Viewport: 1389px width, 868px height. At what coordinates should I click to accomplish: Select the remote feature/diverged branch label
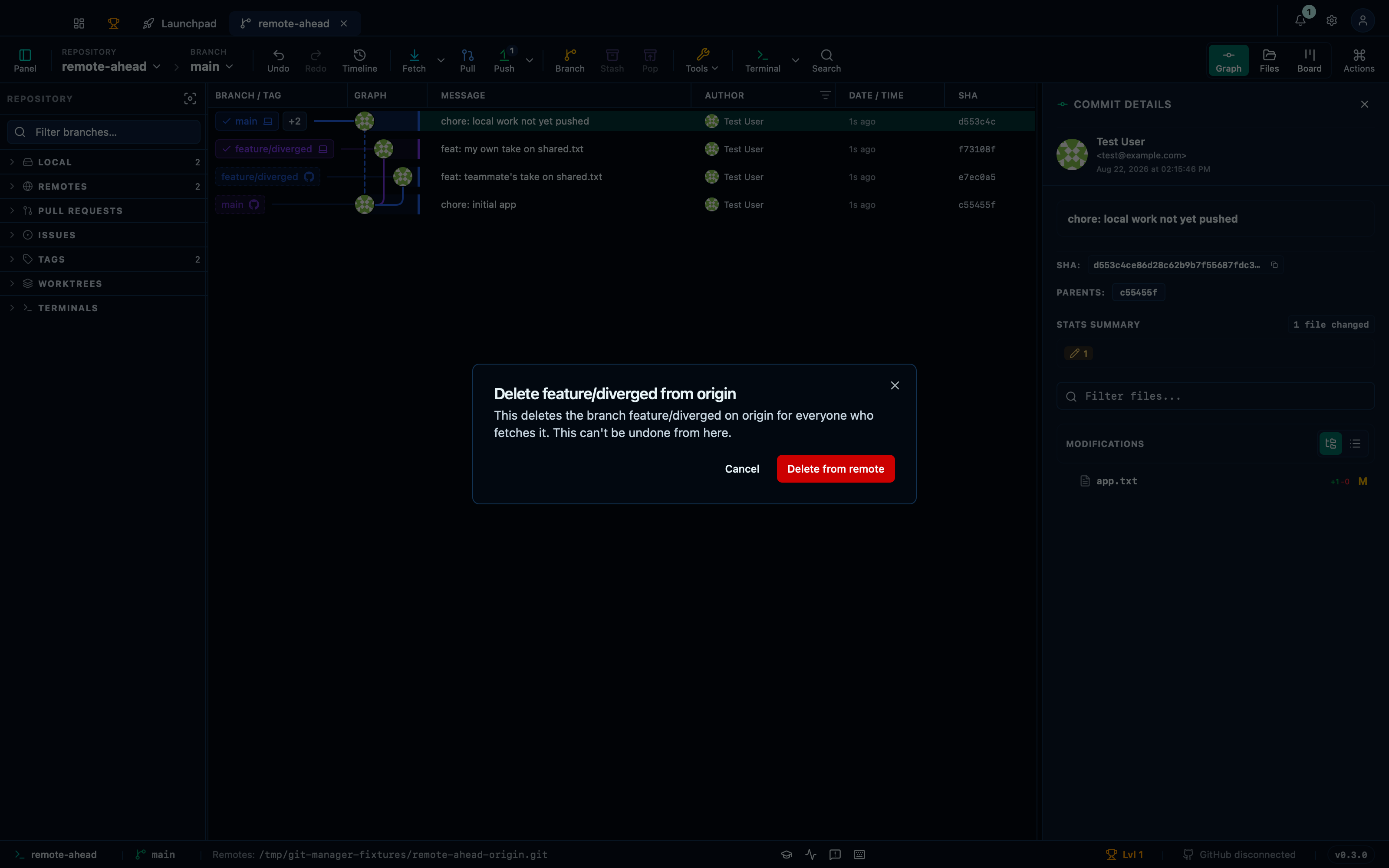point(267,177)
